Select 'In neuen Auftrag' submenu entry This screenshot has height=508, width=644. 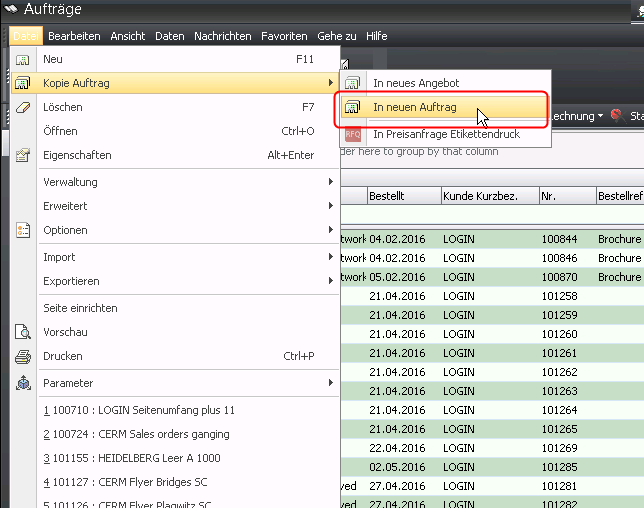(x=414, y=107)
